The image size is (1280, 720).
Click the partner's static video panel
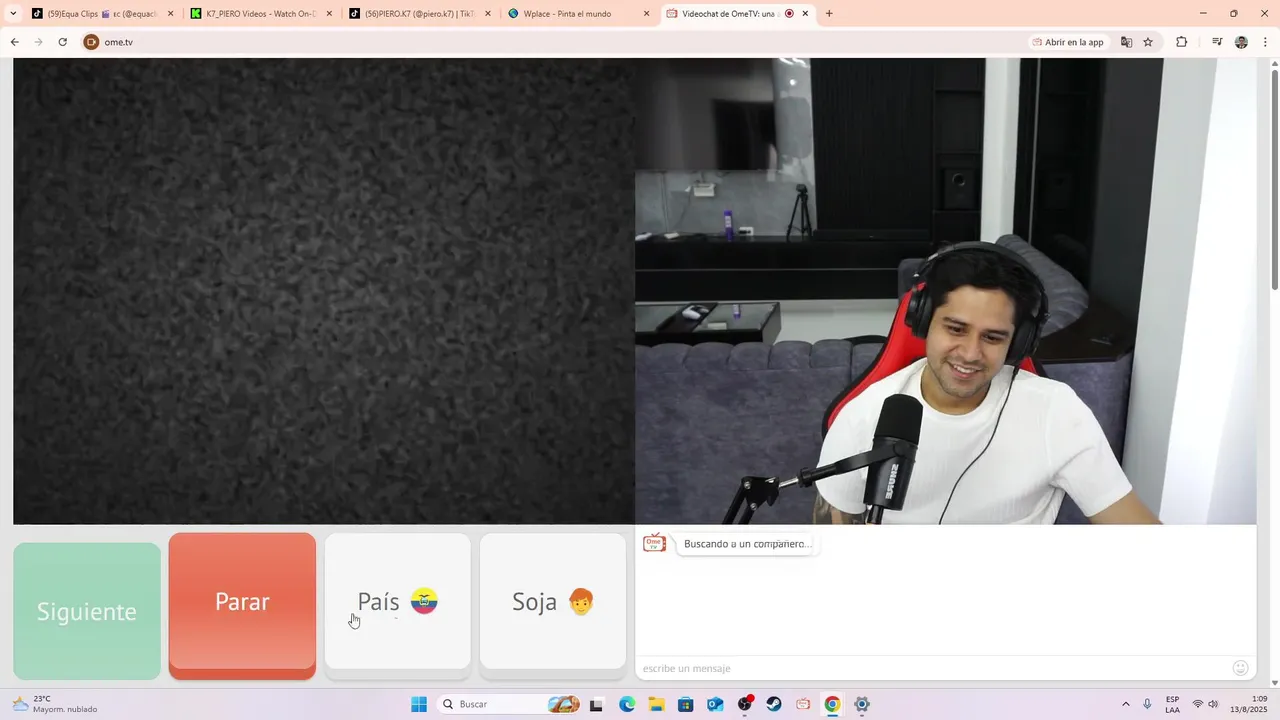pos(324,291)
